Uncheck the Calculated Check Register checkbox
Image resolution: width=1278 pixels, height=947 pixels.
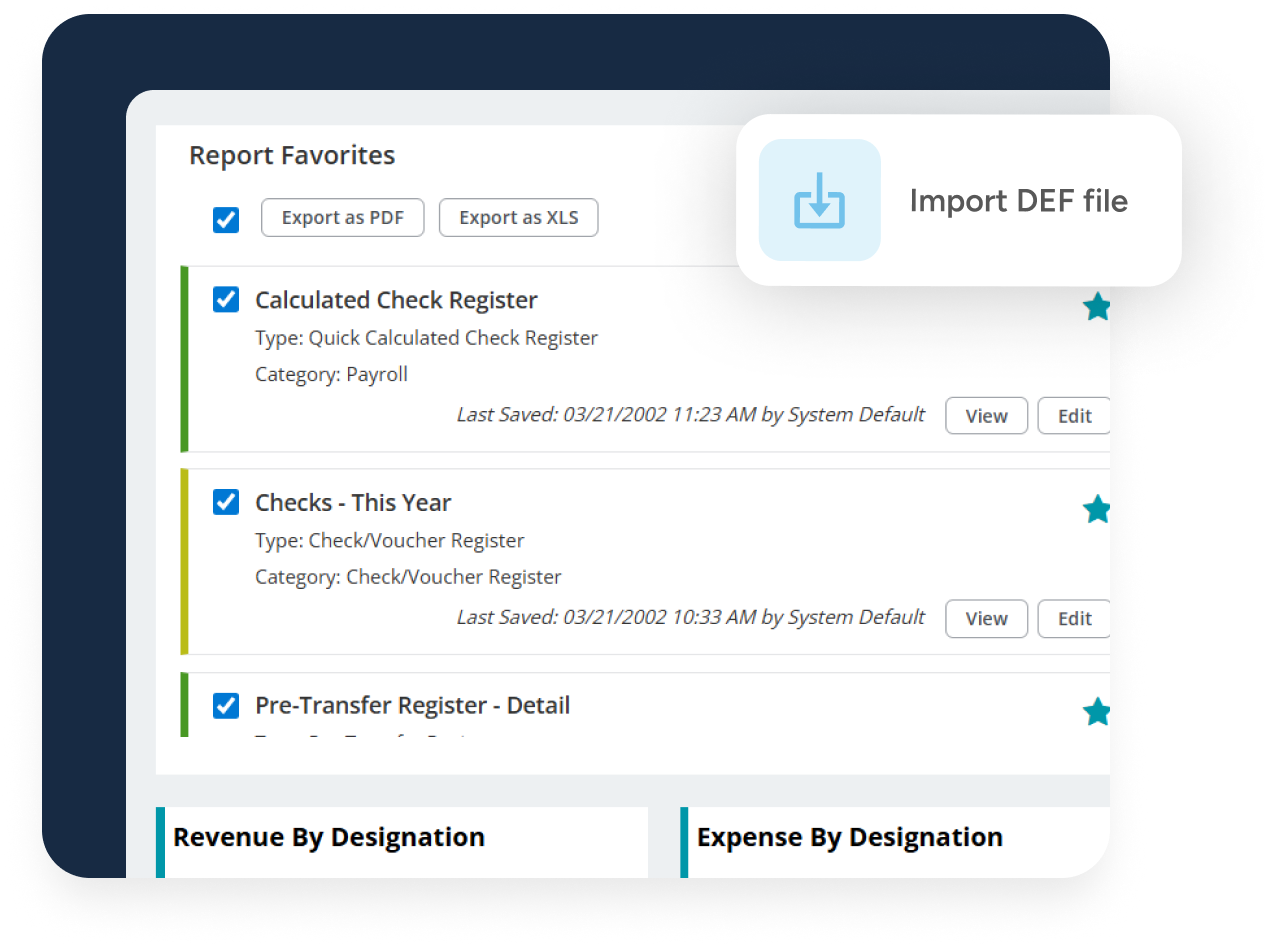pyautogui.click(x=226, y=300)
